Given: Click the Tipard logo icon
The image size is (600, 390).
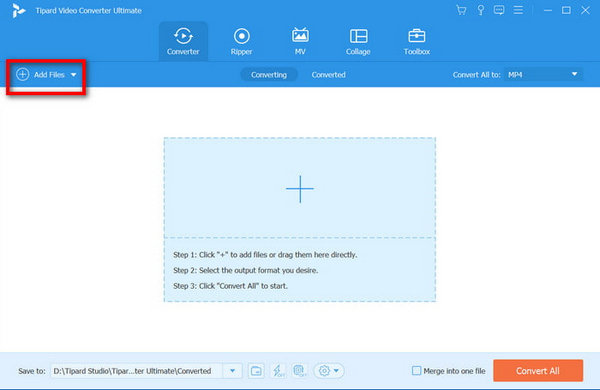Looking at the screenshot, I should click(x=18, y=10).
